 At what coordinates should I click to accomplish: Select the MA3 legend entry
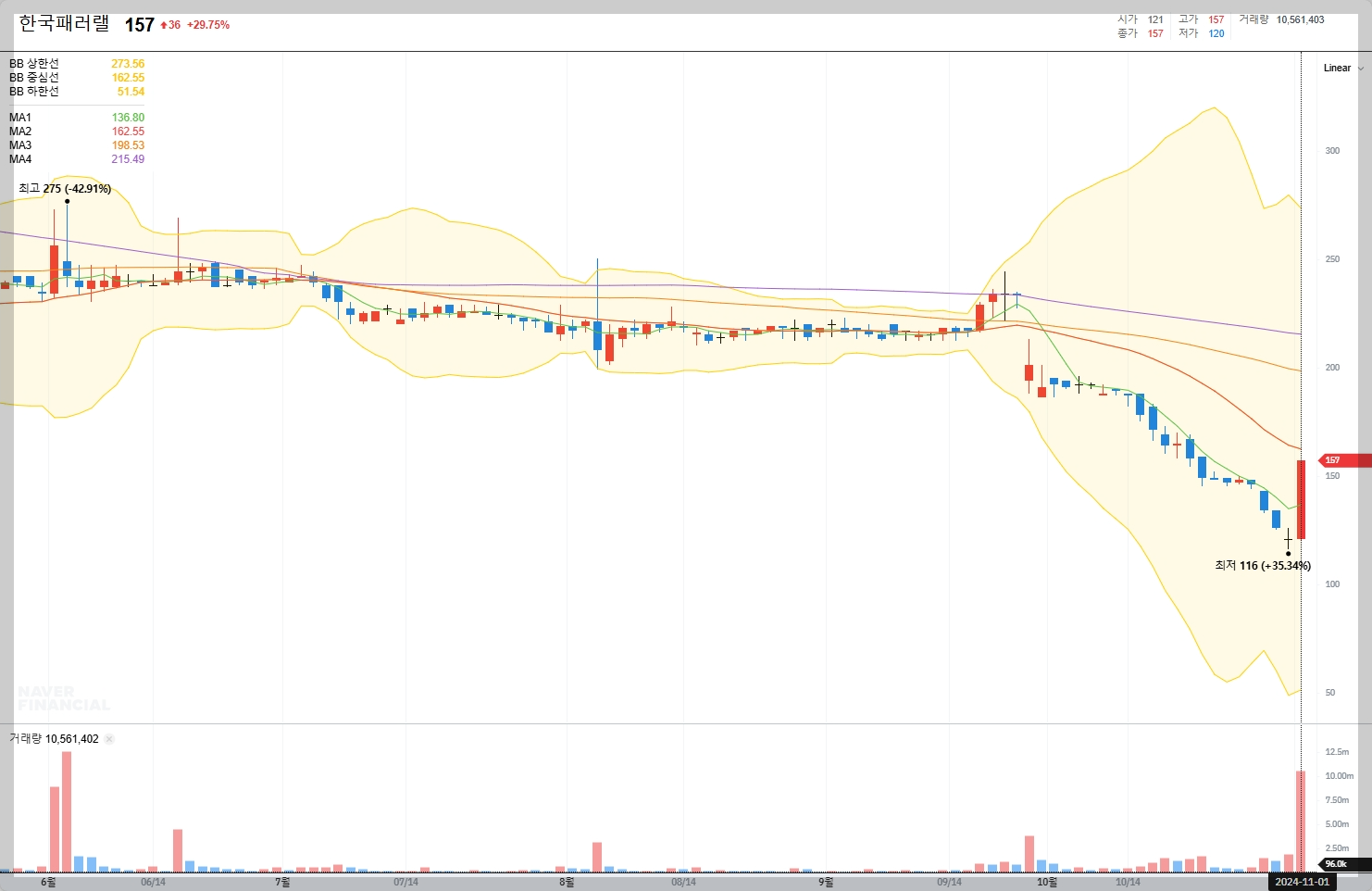pyautogui.click(x=77, y=145)
